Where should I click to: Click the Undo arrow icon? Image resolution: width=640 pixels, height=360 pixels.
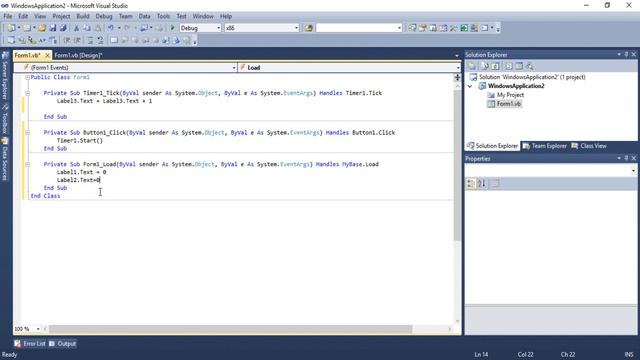111,28
